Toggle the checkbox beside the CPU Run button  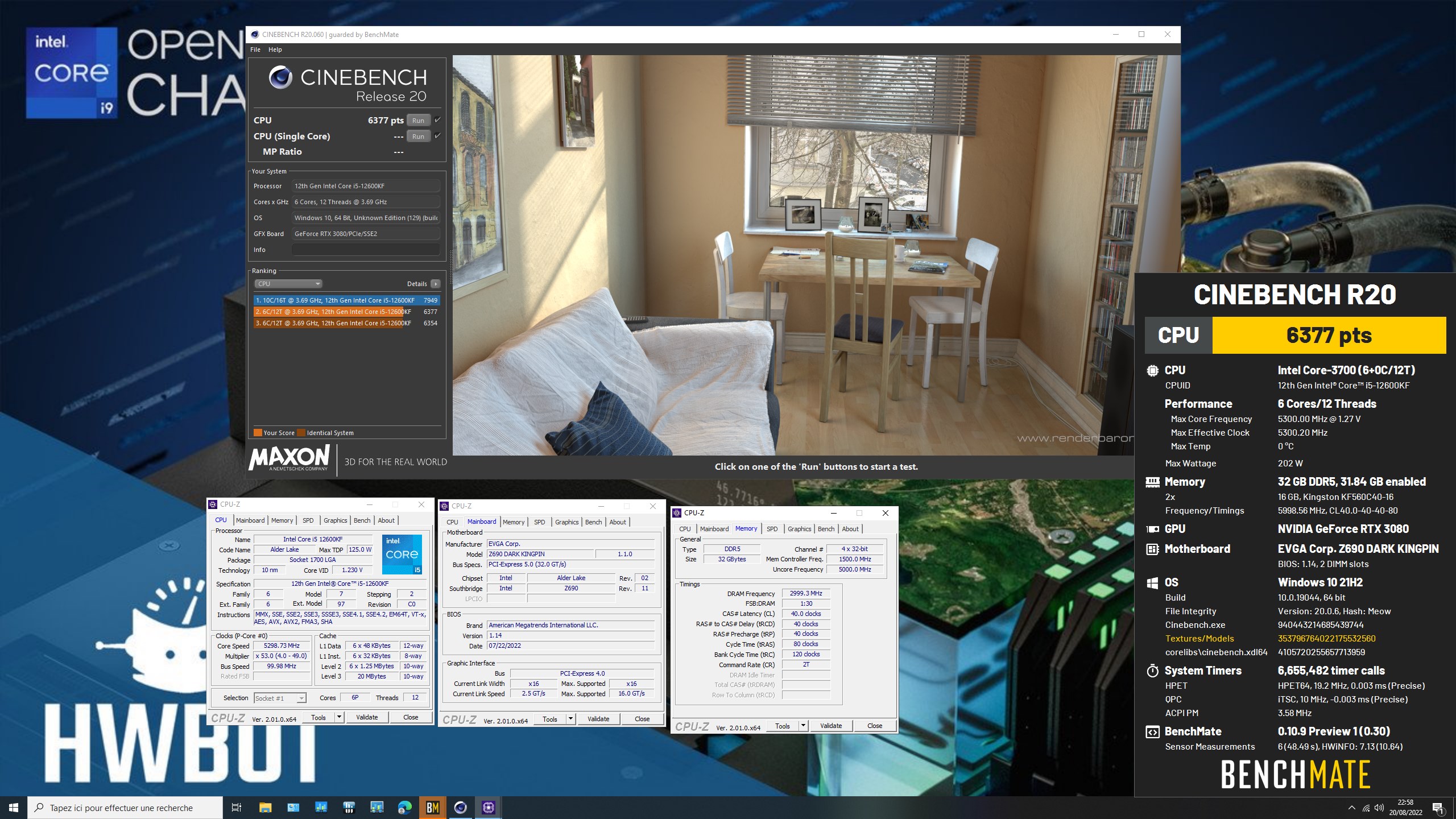pyautogui.click(x=437, y=120)
